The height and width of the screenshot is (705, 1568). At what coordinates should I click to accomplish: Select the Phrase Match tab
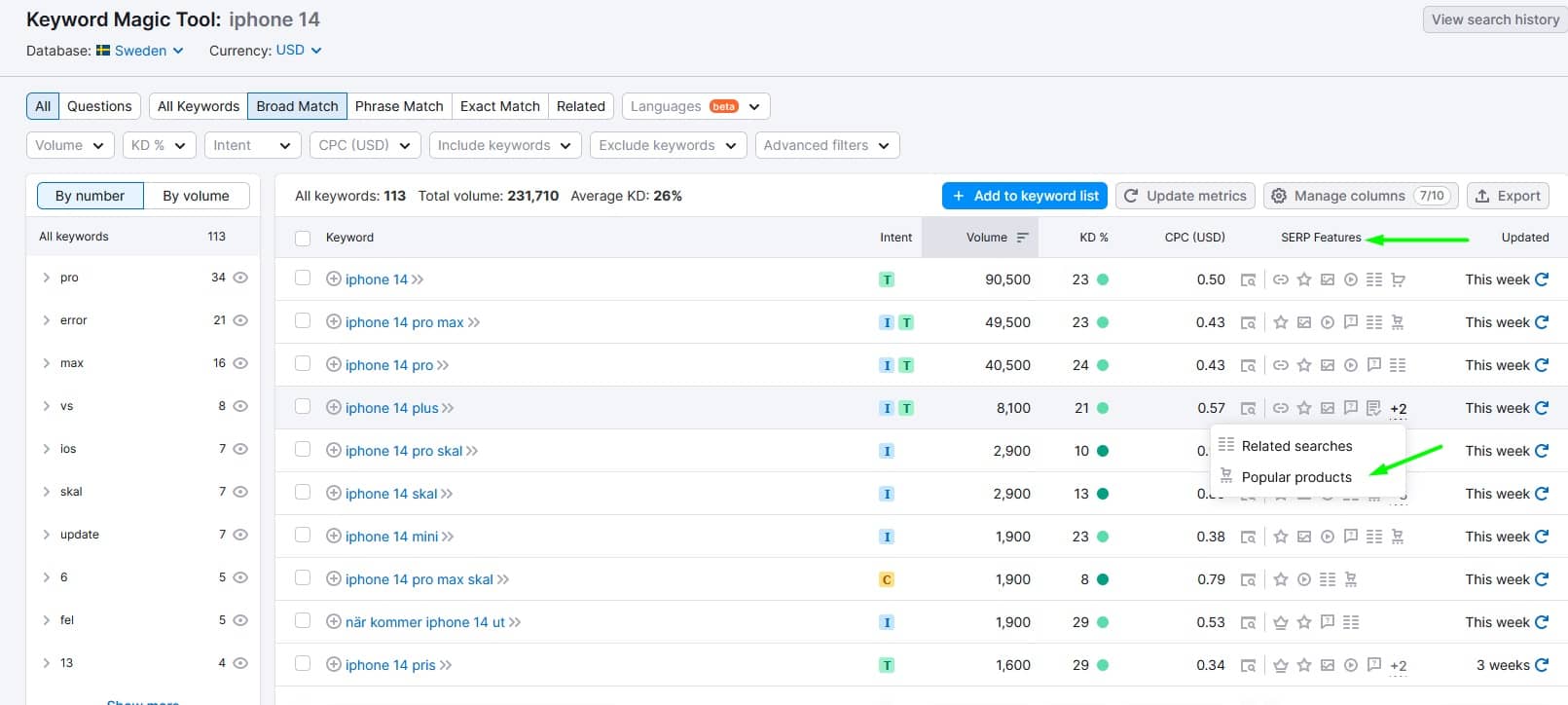[399, 106]
